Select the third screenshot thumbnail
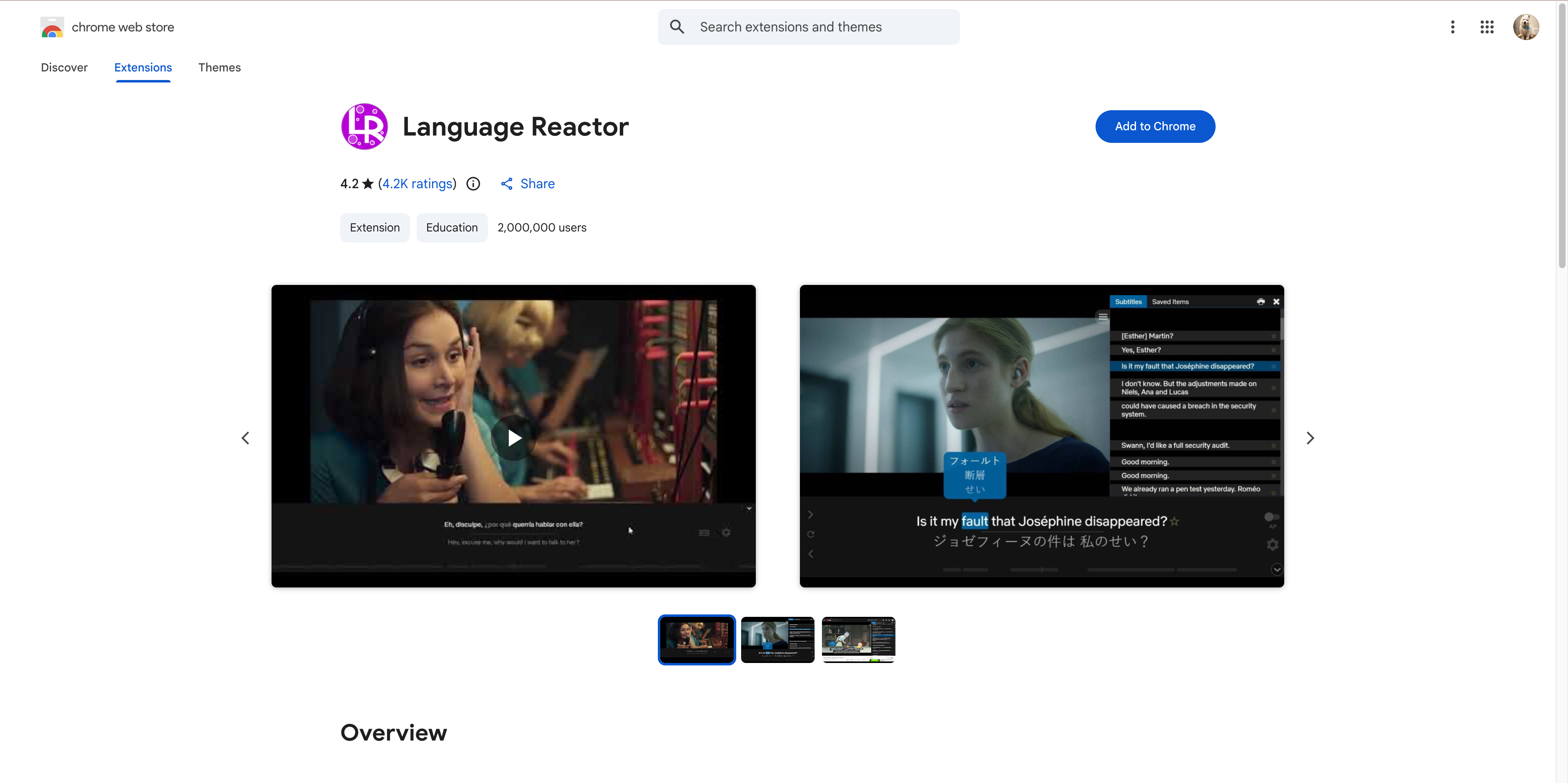 point(858,639)
